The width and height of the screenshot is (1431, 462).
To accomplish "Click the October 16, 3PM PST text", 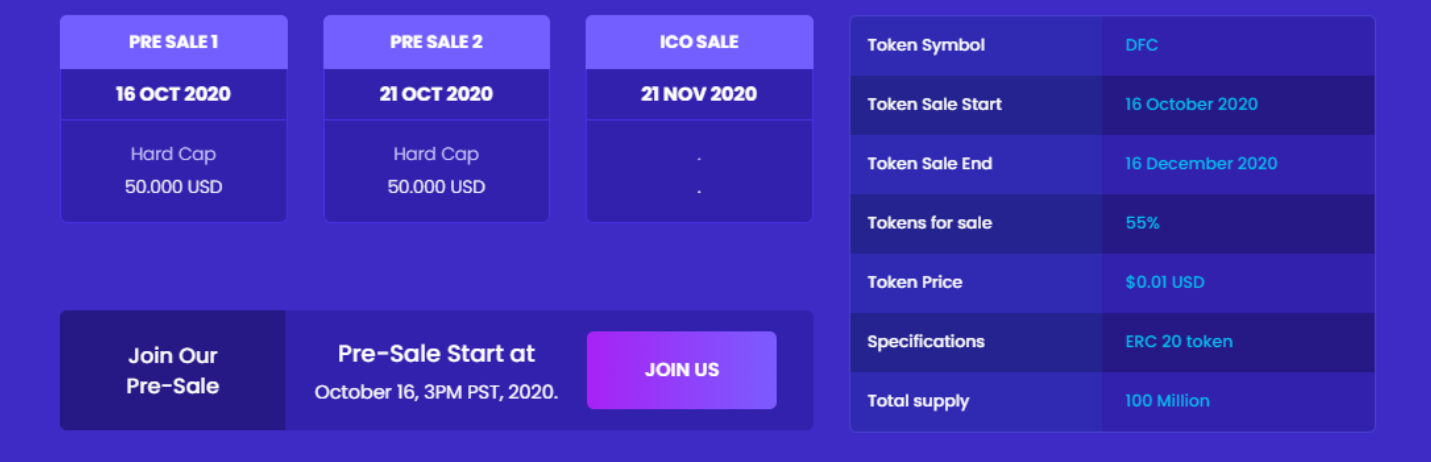I will coord(436,392).
